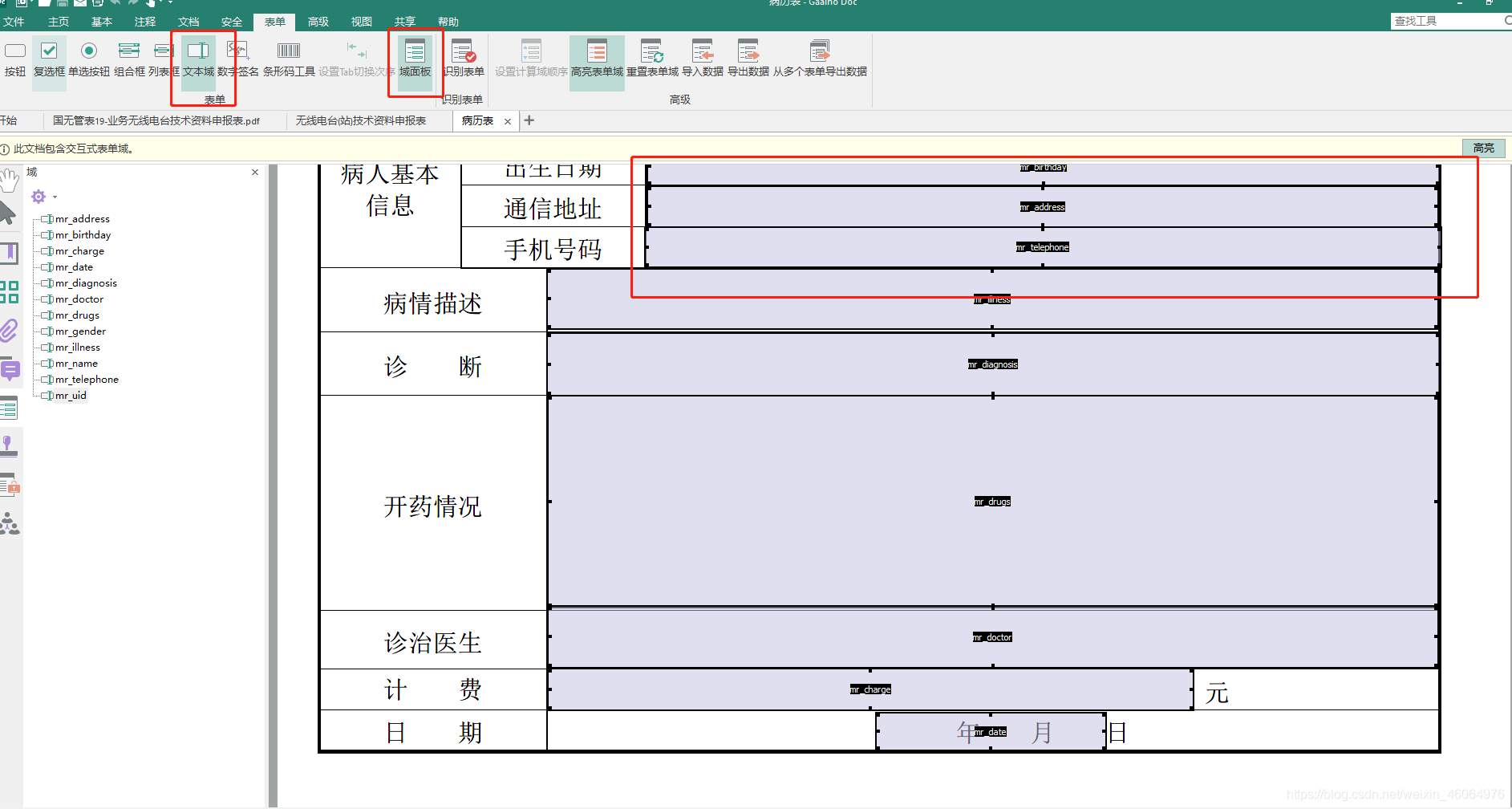
Task: Close the 病历表 document tab
Action: pos(508,121)
